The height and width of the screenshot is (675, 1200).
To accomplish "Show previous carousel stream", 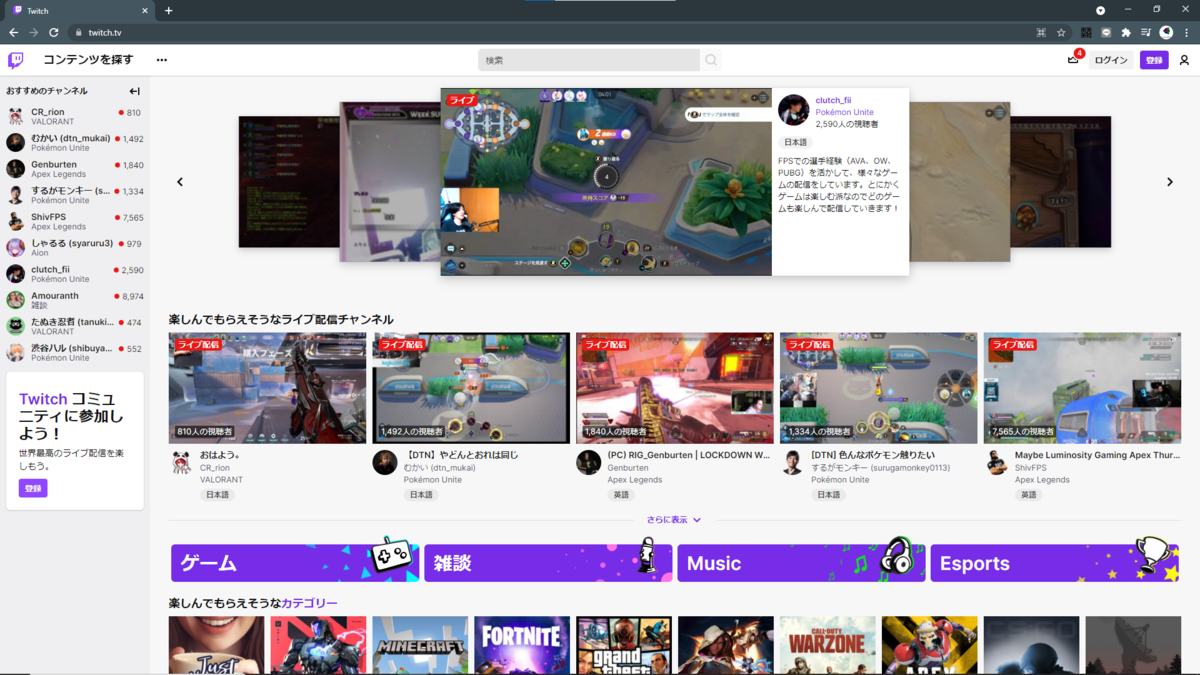I will 180,182.
